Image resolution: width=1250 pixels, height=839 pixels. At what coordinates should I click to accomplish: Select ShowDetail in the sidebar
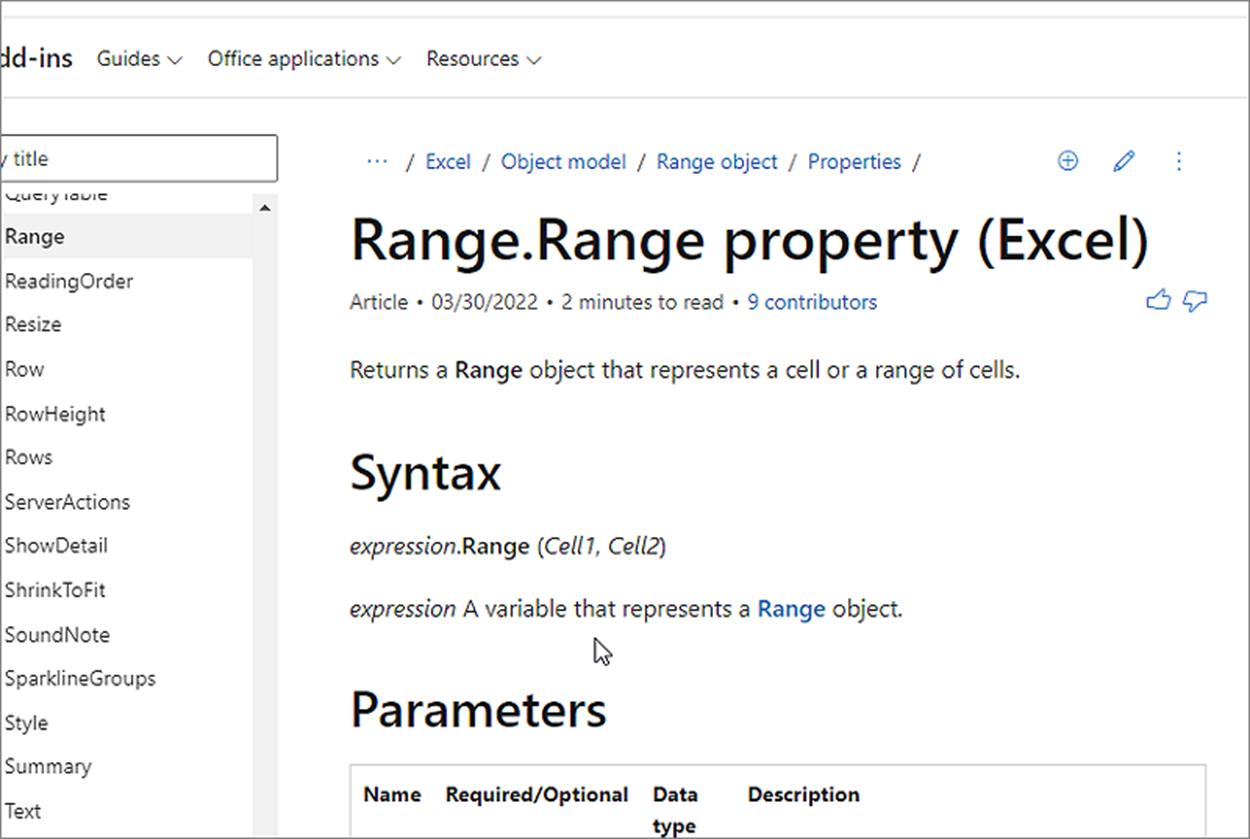(56, 546)
